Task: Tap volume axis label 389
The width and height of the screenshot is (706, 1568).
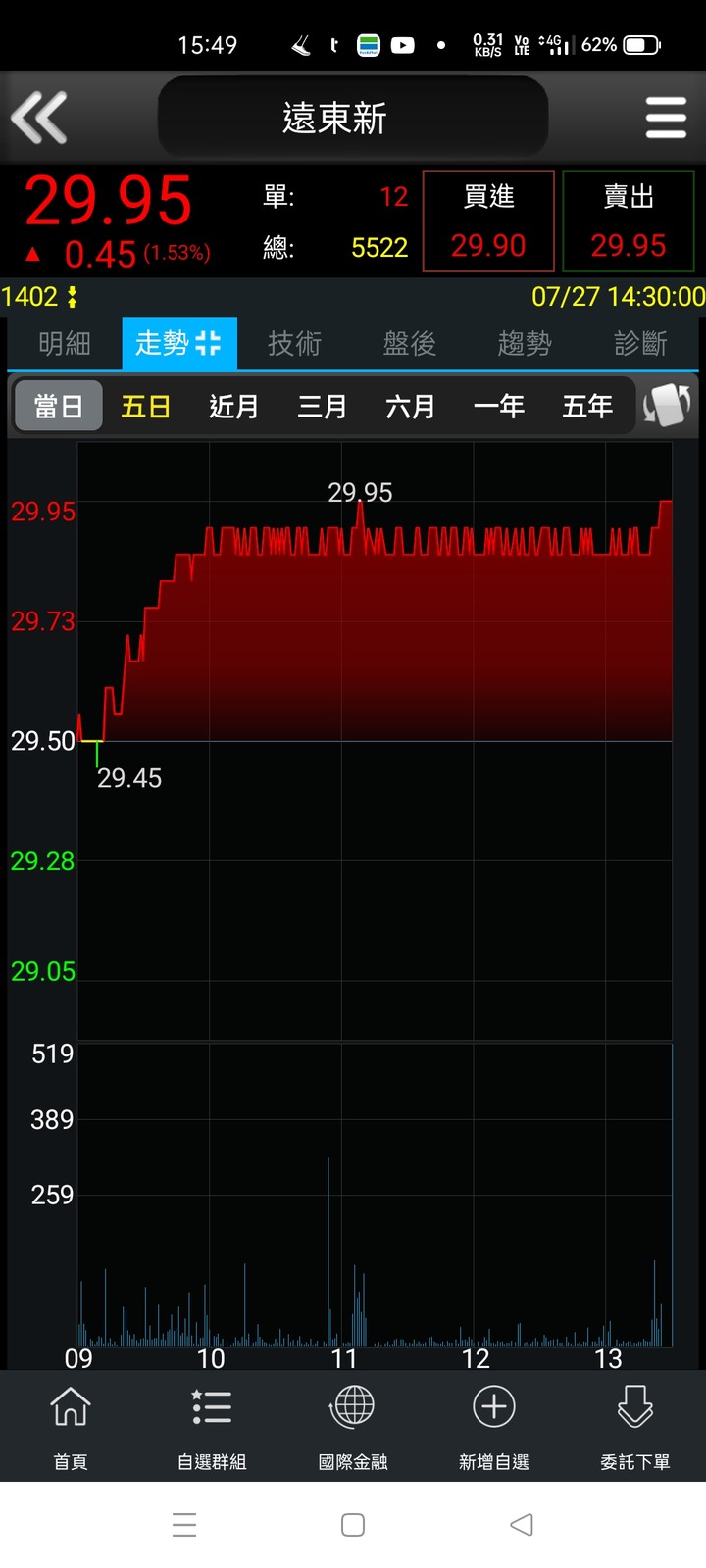Action: (52, 1120)
